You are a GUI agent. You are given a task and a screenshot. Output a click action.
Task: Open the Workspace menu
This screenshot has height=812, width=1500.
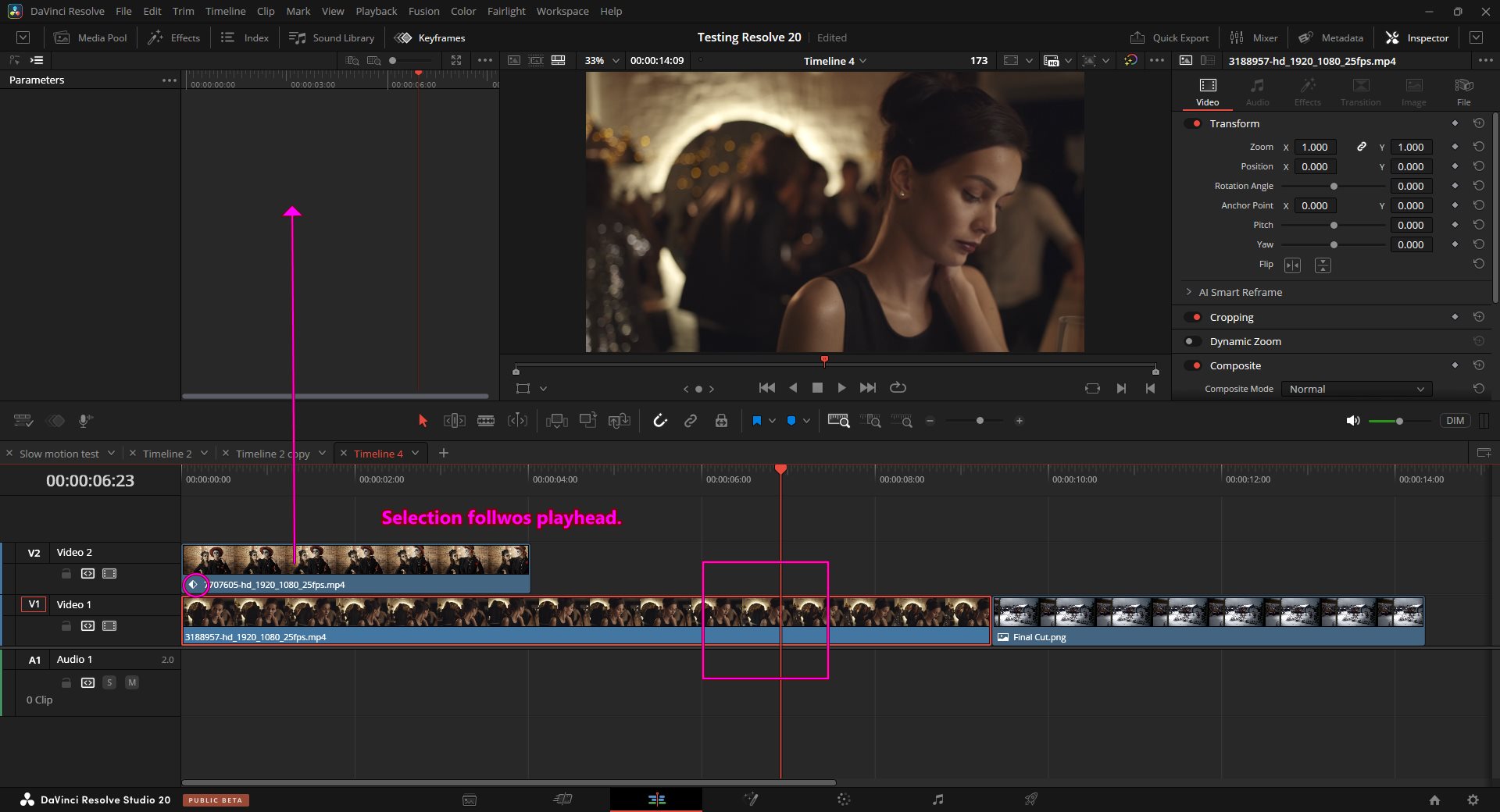(x=562, y=11)
